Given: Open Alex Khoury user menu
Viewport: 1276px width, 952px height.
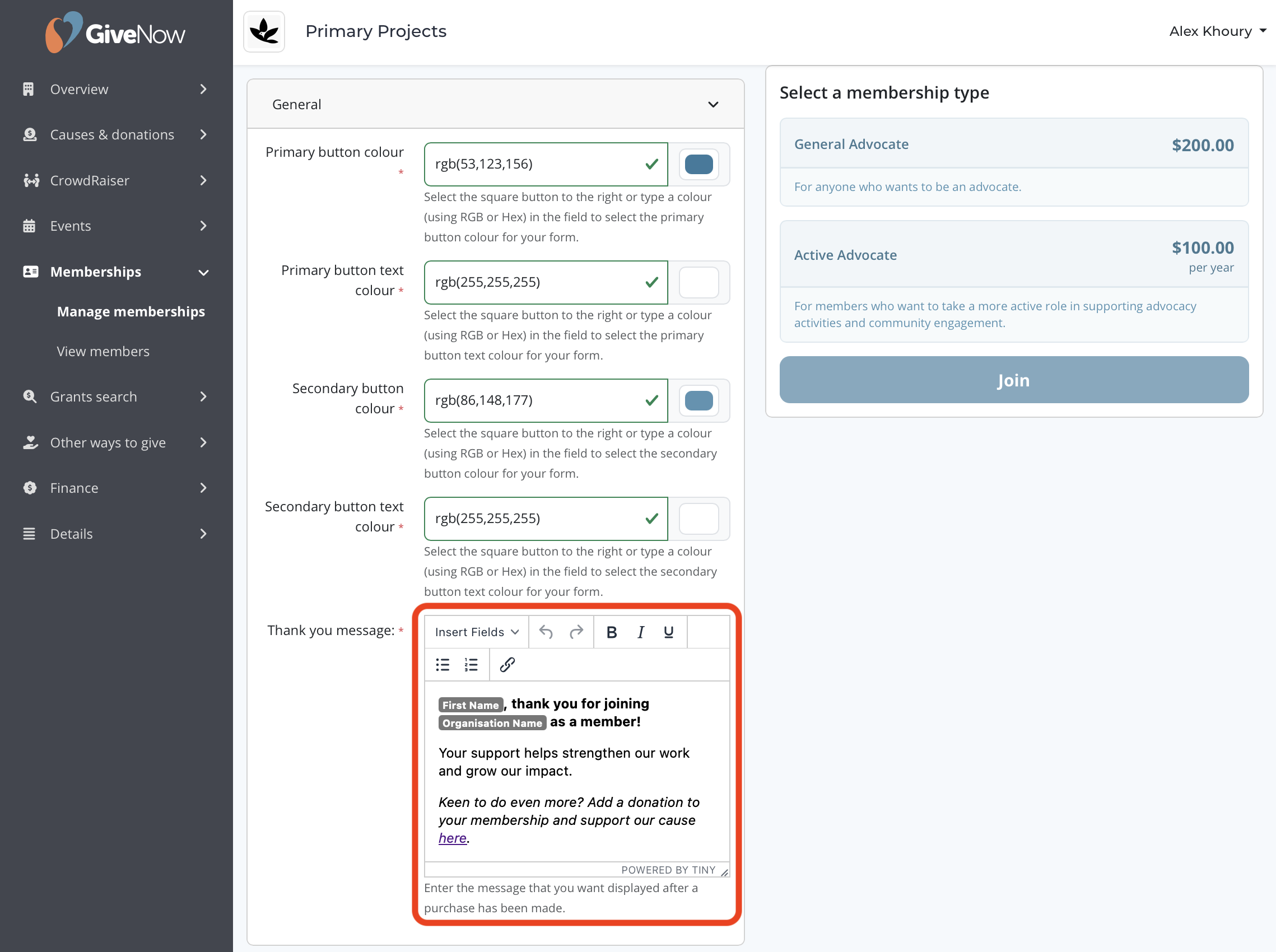Looking at the screenshot, I should (1217, 31).
